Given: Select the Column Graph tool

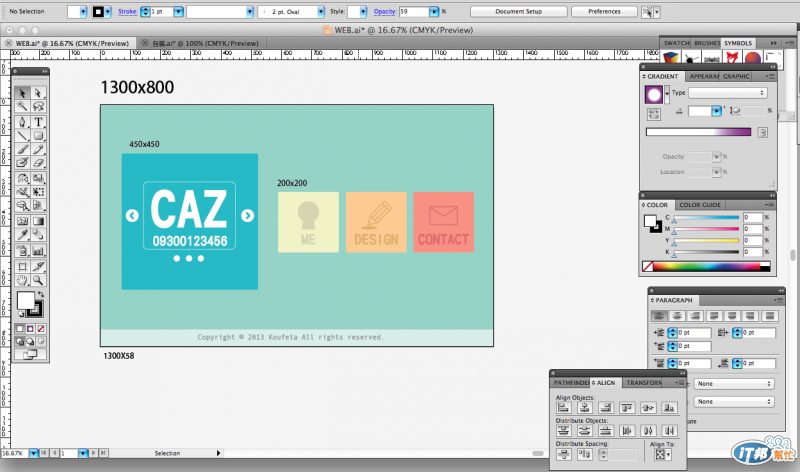Looking at the screenshot, I should 38,251.
